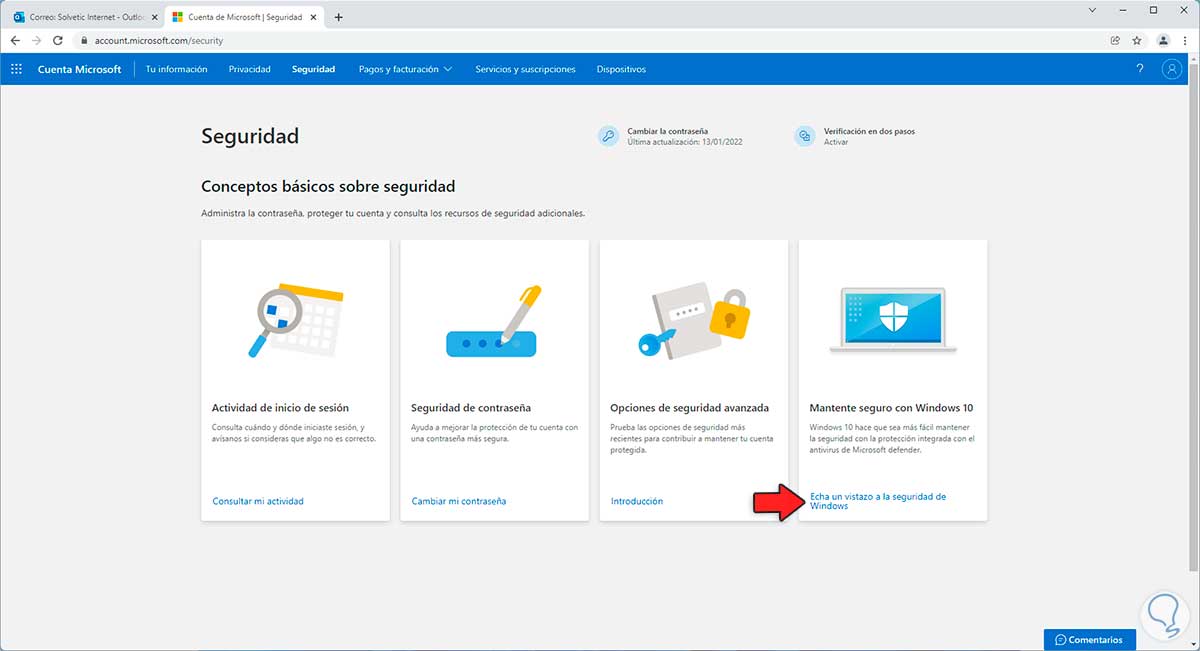The image size is (1200, 651).
Task: Open the Chrome profile avatar
Action: pos(1163,40)
